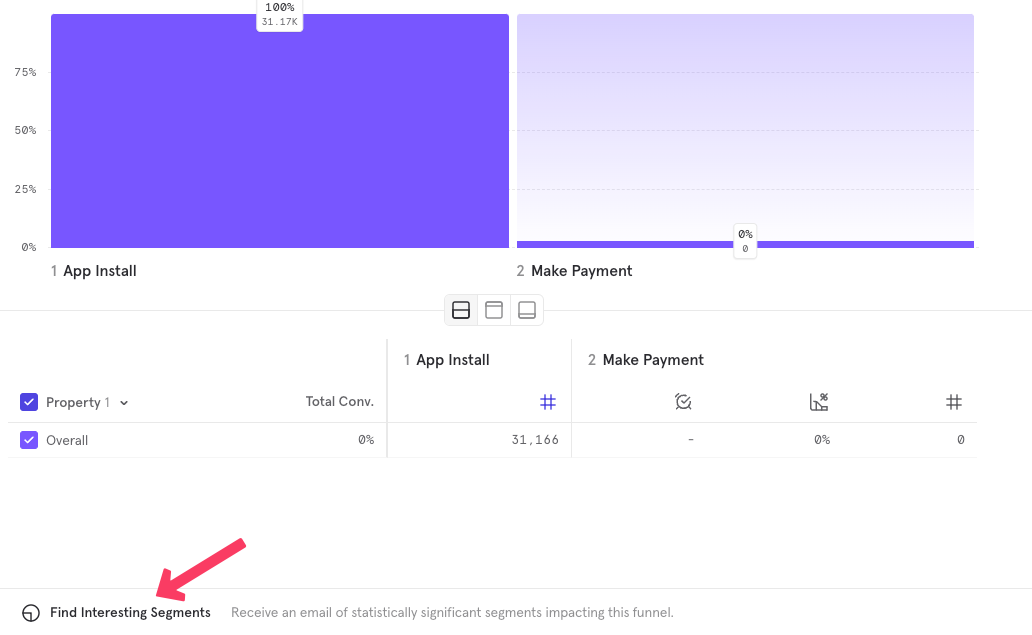This screenshot has height=635, width=1032.
Task: Click the App Install count hash icon
Action: coord(548,402)
